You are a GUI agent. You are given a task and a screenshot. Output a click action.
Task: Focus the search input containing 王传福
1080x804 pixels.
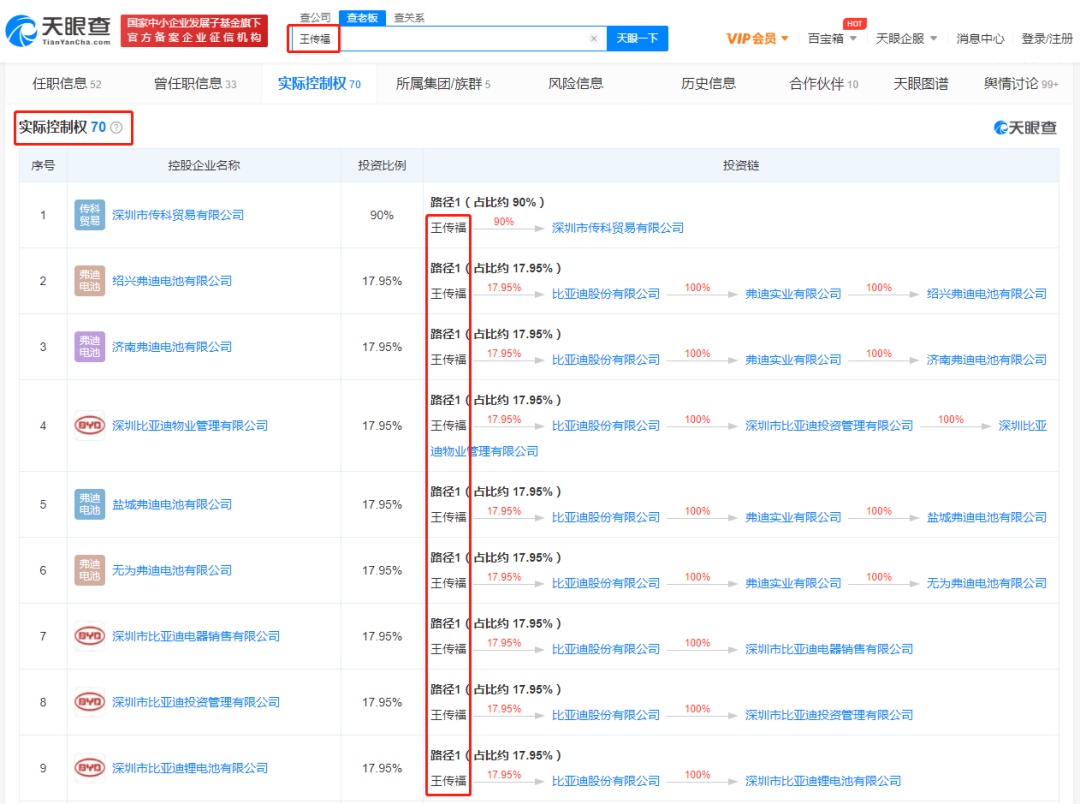[448, 39]
